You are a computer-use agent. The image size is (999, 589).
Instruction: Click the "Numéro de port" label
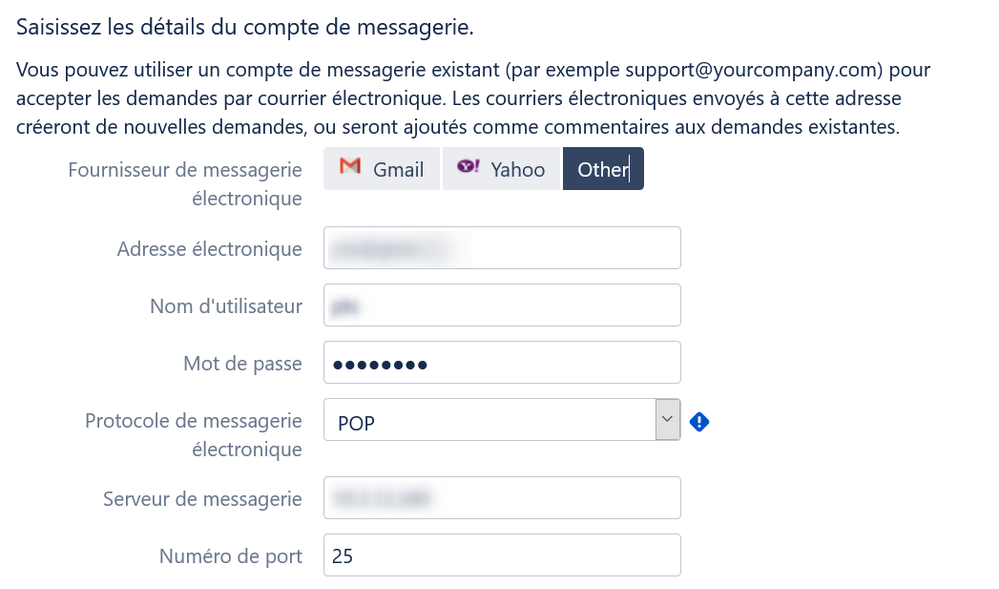(231, 556)
